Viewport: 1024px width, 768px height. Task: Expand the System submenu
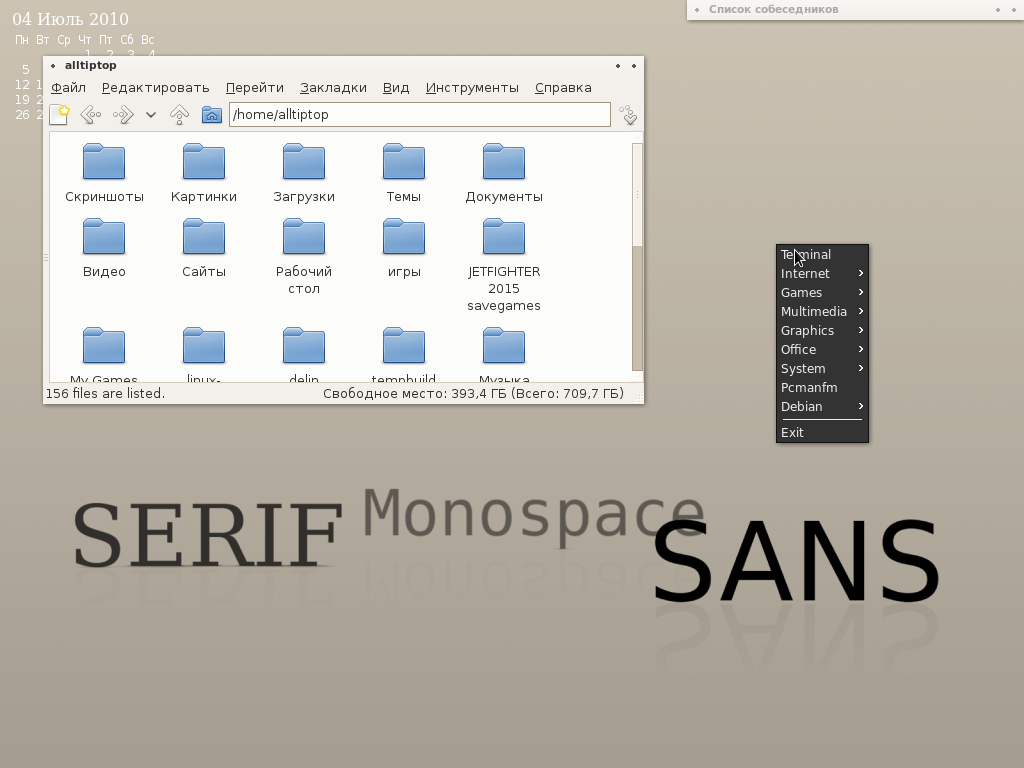(822, 368)
